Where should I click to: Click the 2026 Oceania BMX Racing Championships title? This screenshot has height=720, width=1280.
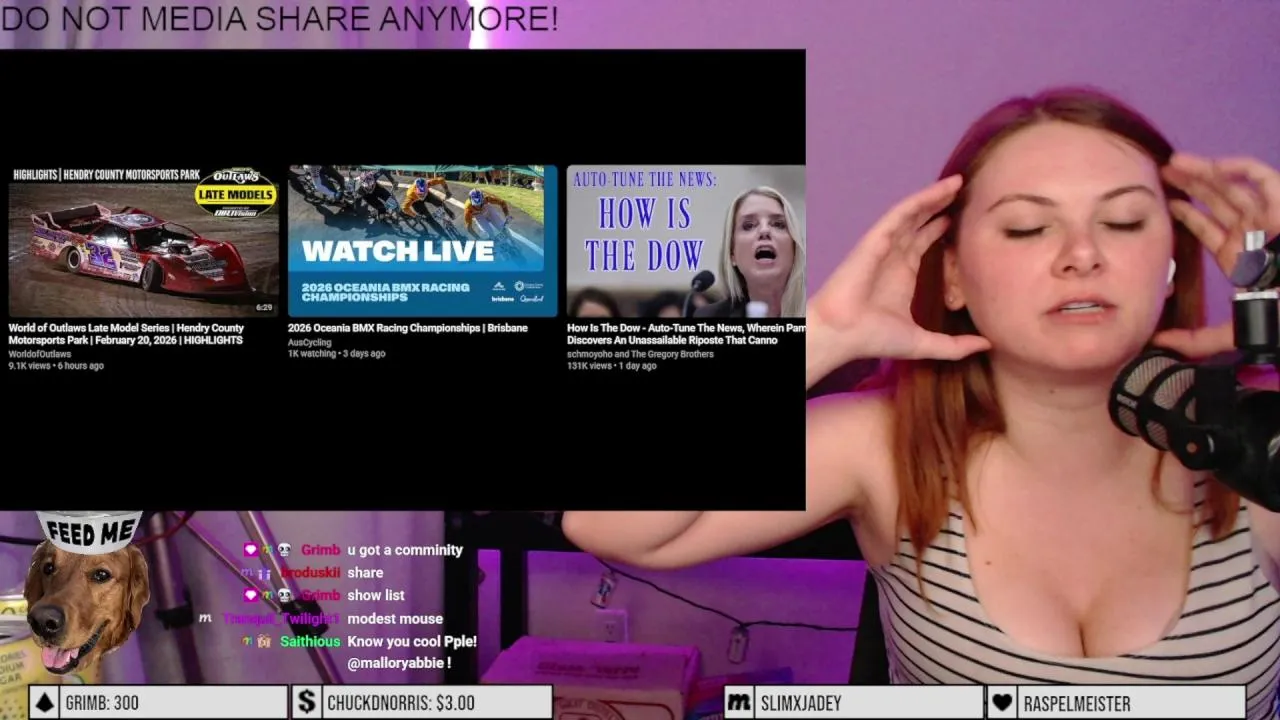click(408, 328)
